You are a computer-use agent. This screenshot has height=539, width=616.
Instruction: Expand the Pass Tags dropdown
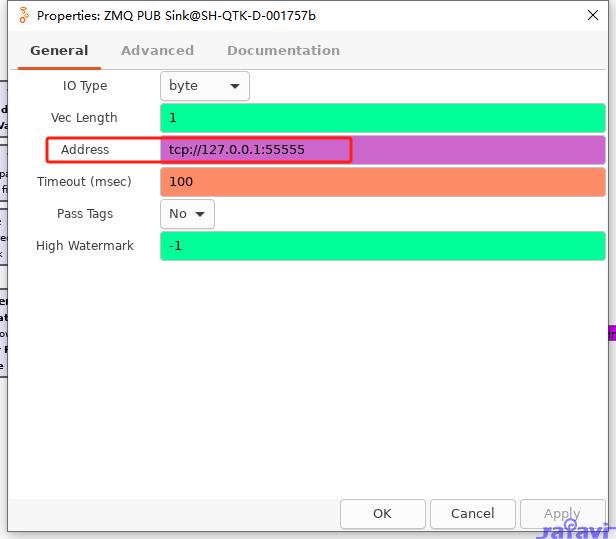coord(187,214)
